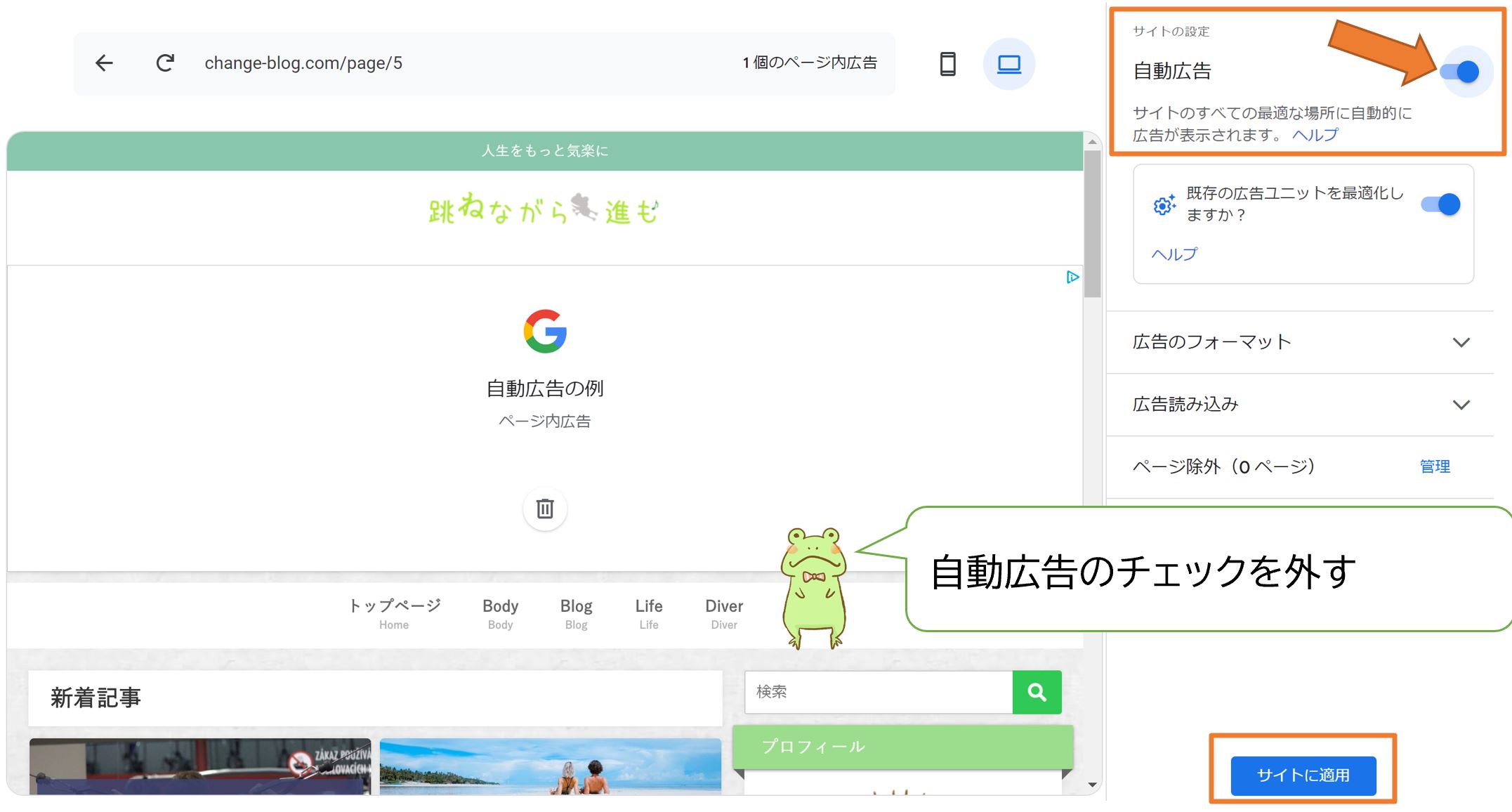1512x812 pixels.
Task: Click the back arrow in the preview bar
Action: 104,63
